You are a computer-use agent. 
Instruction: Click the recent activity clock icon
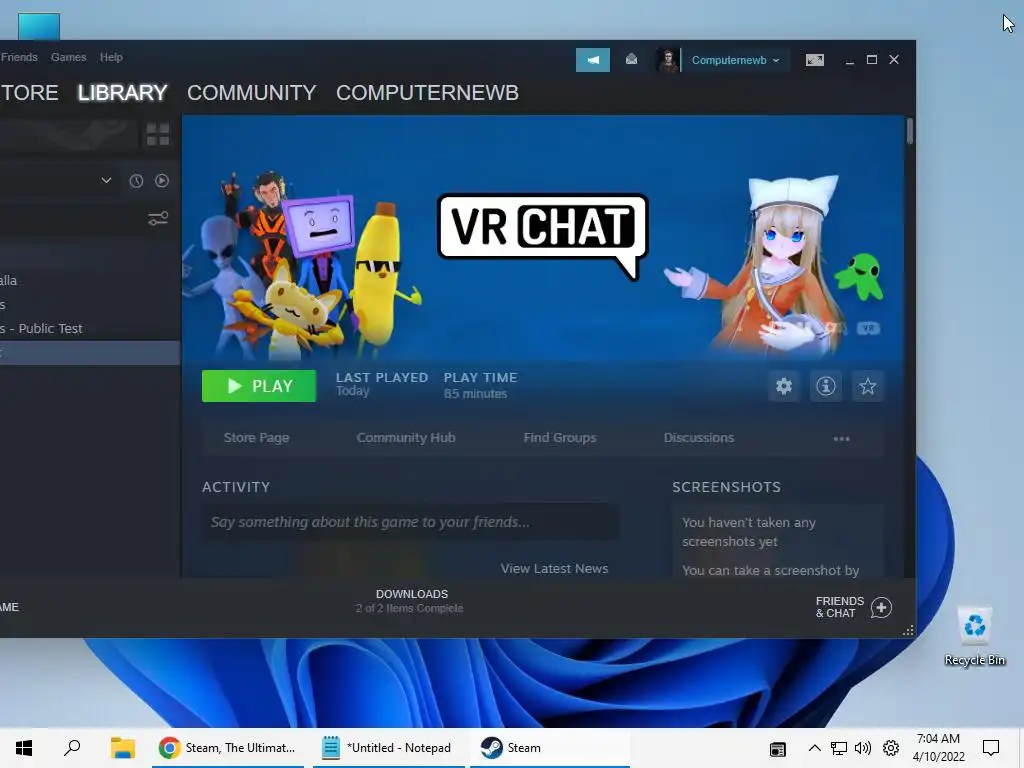(x=136, y=181)
